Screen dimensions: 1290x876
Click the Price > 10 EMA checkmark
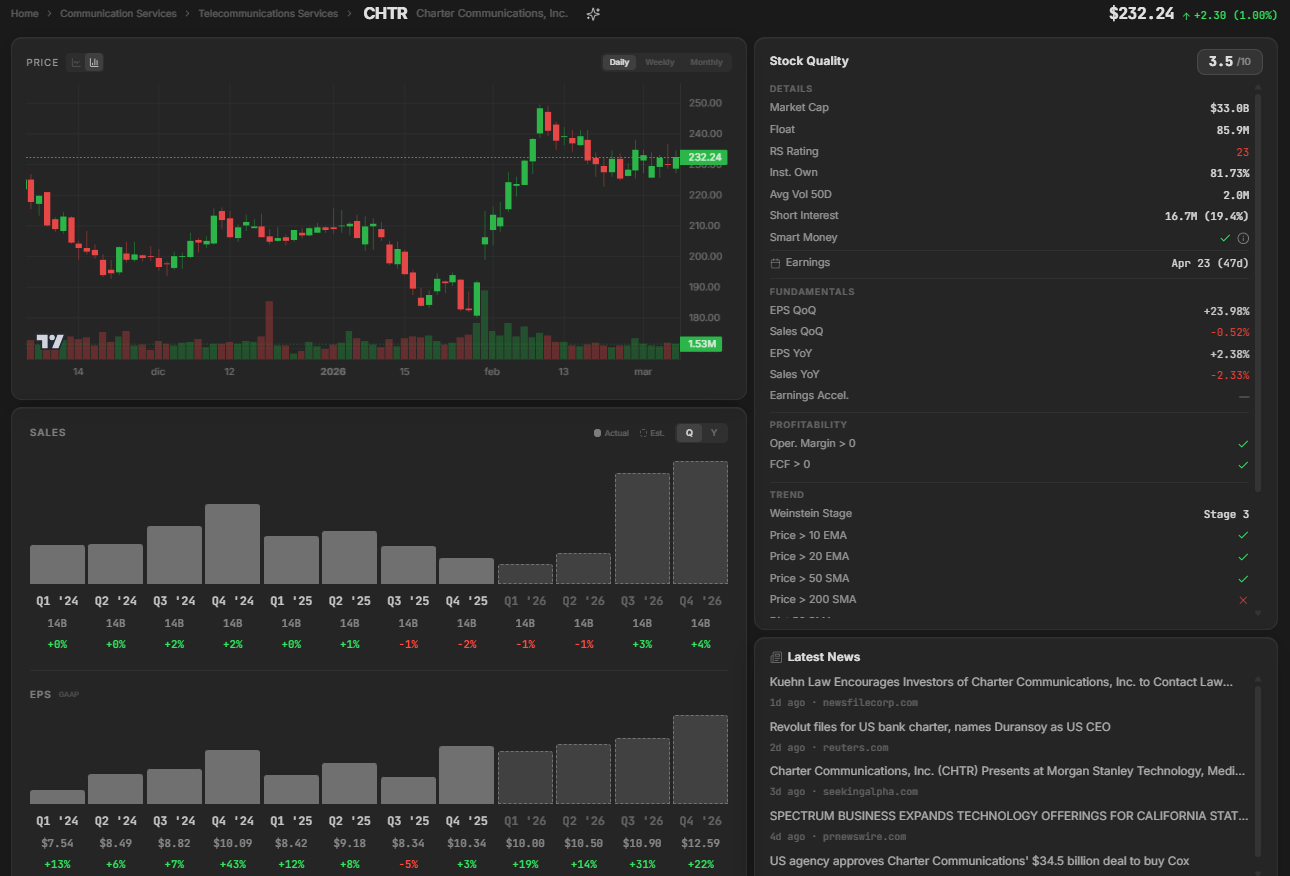coord(1243,535)
